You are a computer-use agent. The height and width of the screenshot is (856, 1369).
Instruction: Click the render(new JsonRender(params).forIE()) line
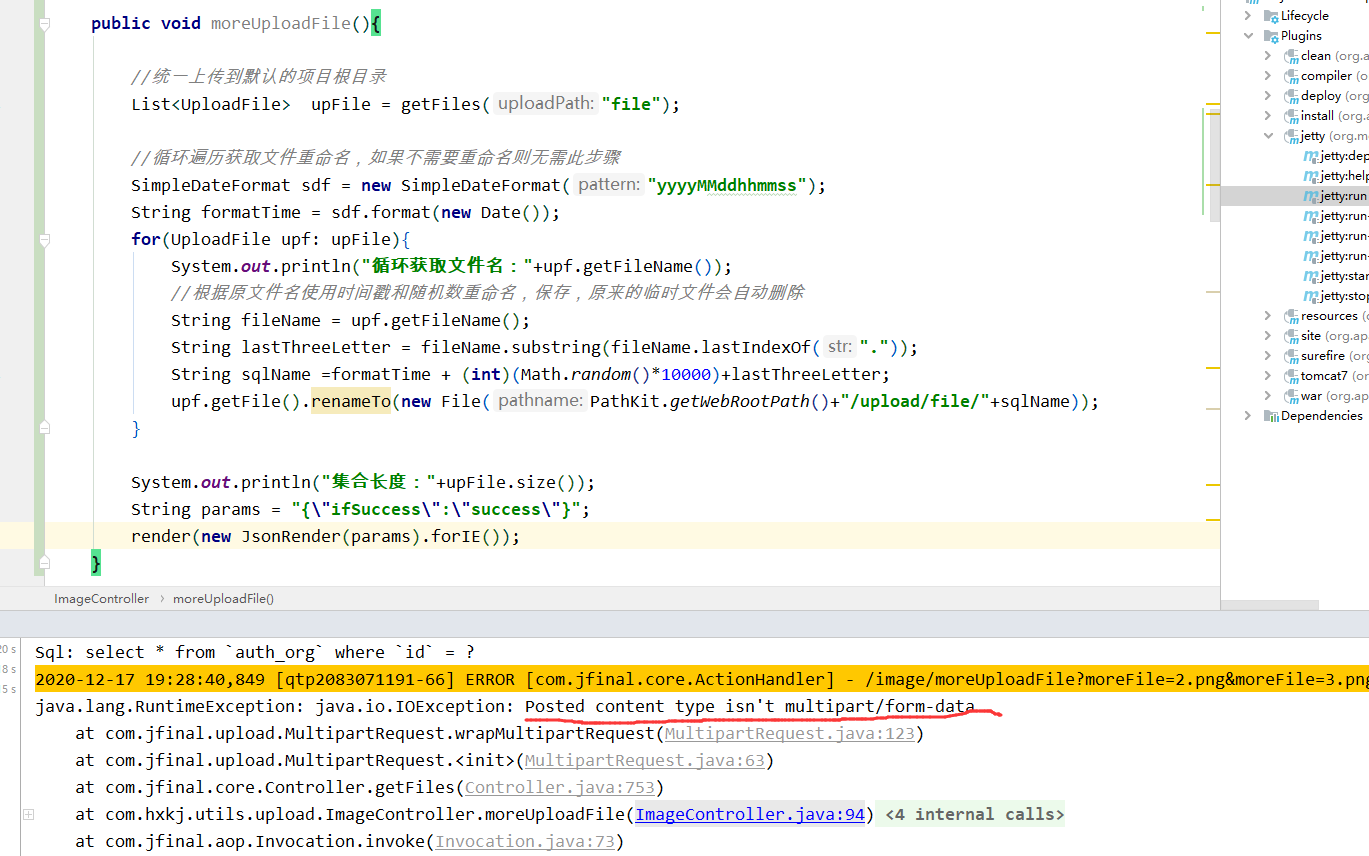[x=326, y=536]
